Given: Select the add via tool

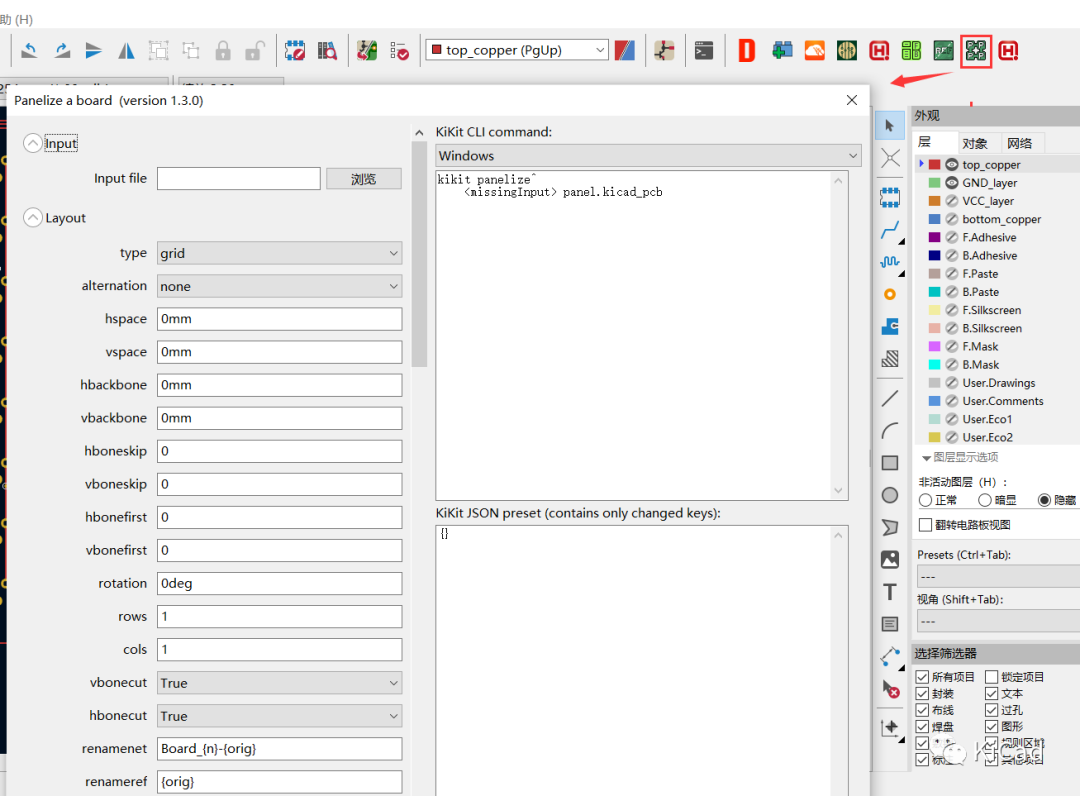Looking at the screenshot, I should [890, 294].
